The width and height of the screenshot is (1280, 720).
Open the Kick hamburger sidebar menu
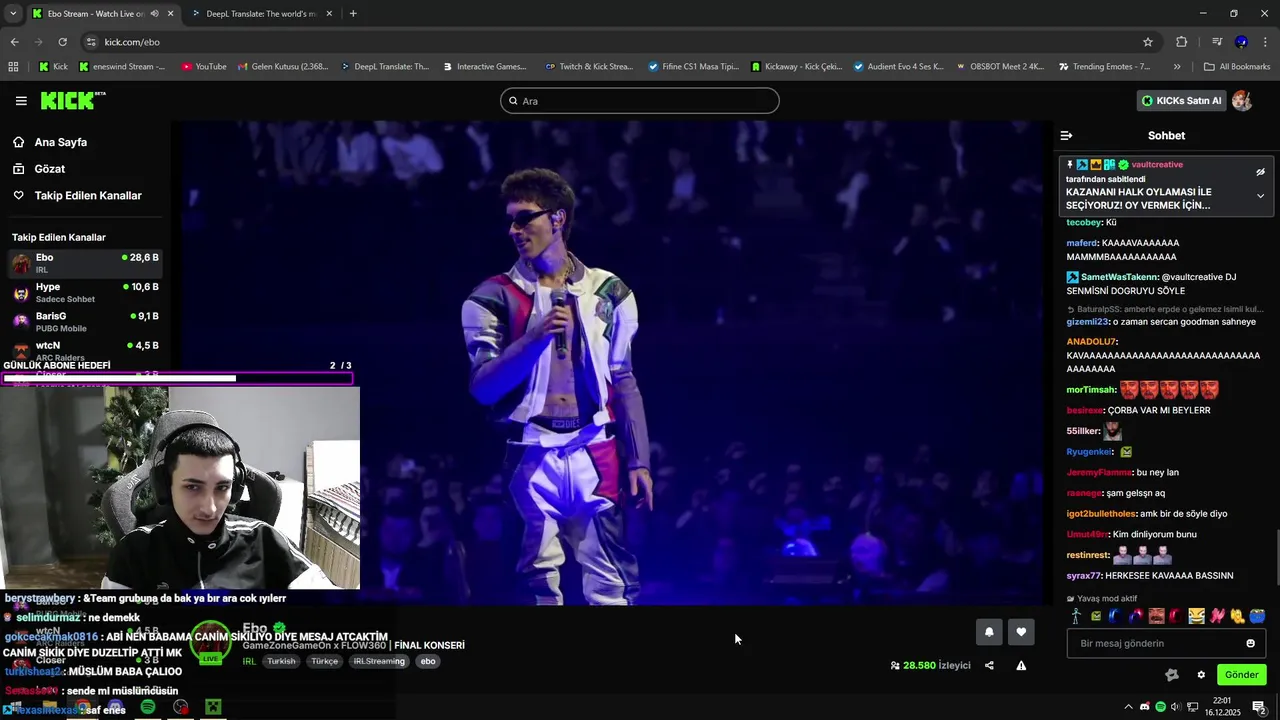coord(21,101)
